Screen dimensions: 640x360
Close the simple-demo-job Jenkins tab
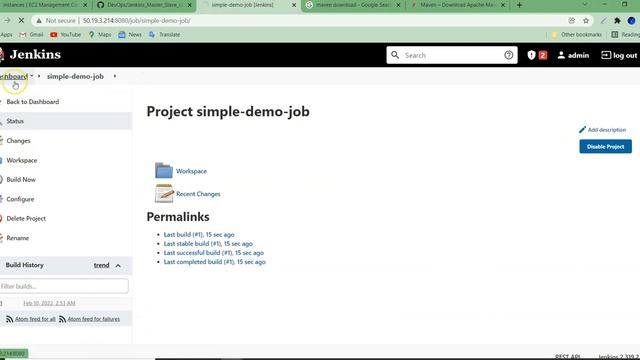pos(294,5)
